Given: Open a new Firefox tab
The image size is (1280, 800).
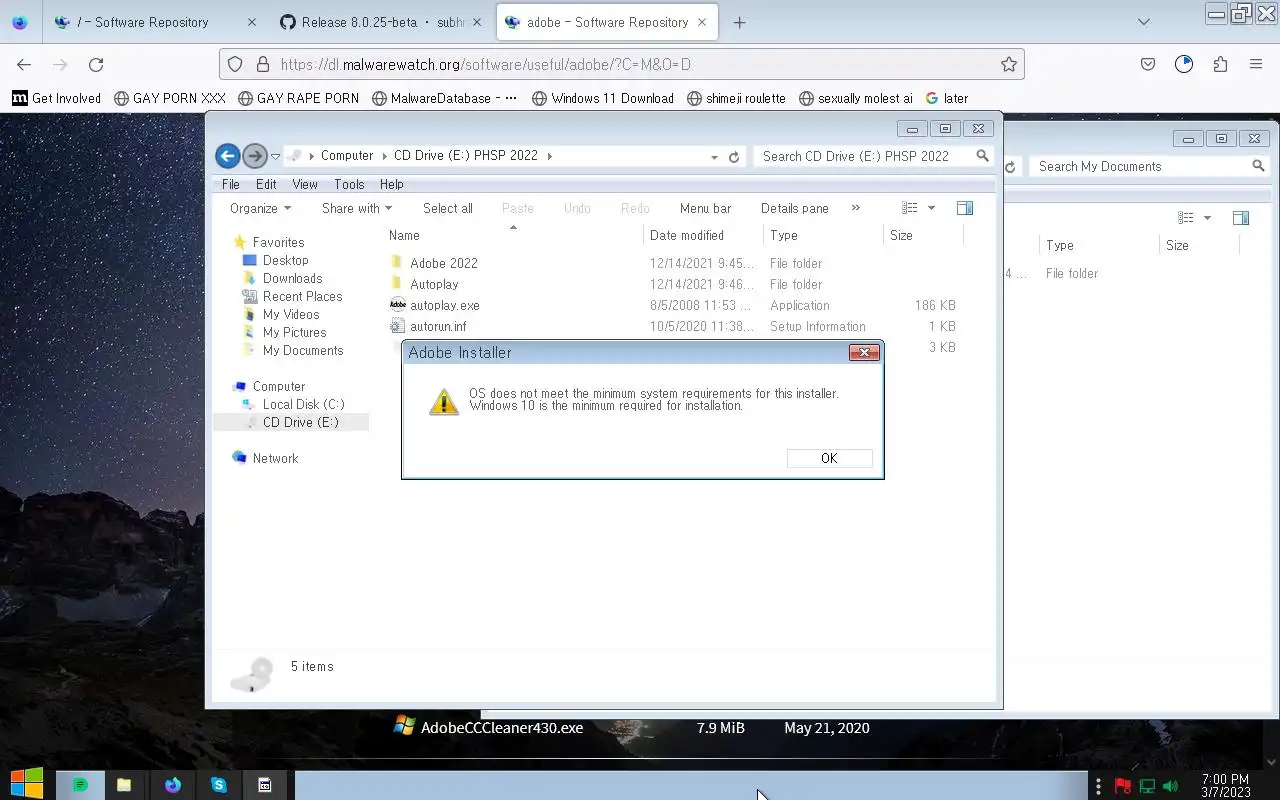Looking at the screenshot, I should 739,22.
